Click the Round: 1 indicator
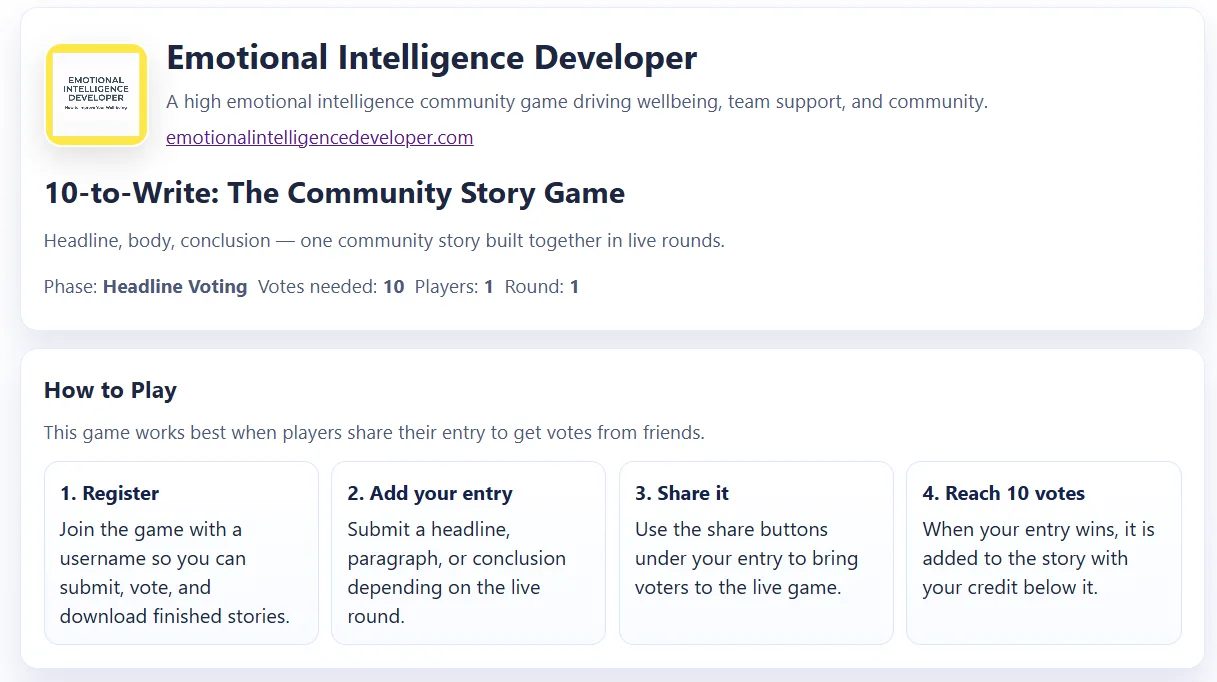 545,286
